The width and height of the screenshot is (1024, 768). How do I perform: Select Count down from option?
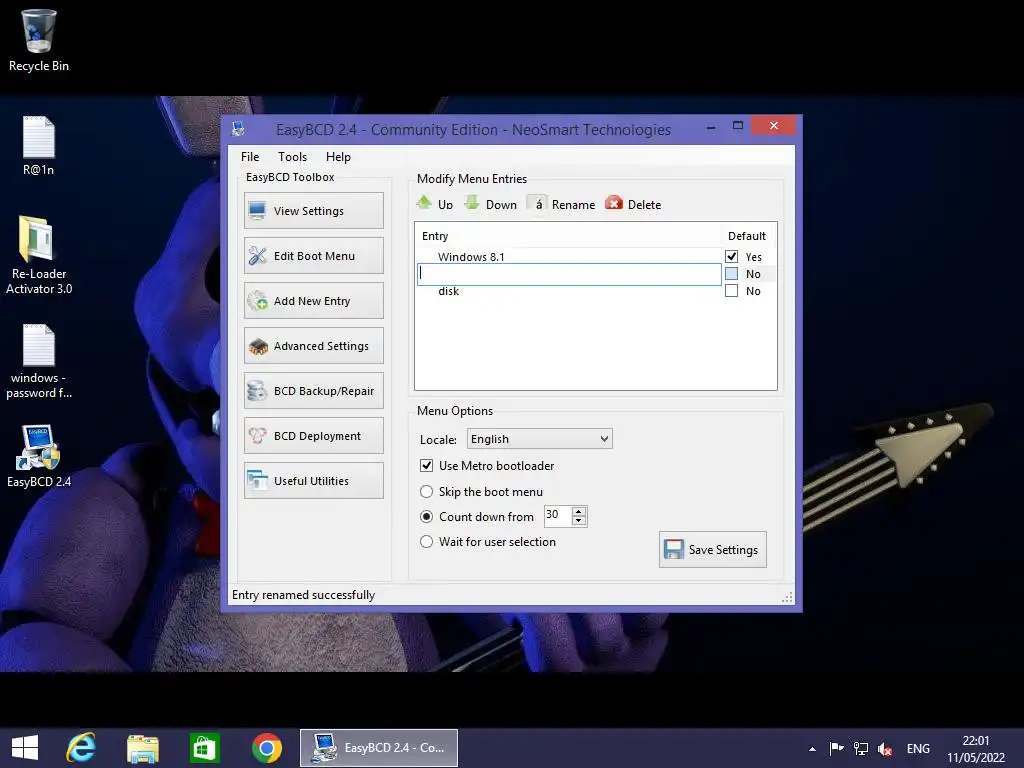click(x=426, y=517)
